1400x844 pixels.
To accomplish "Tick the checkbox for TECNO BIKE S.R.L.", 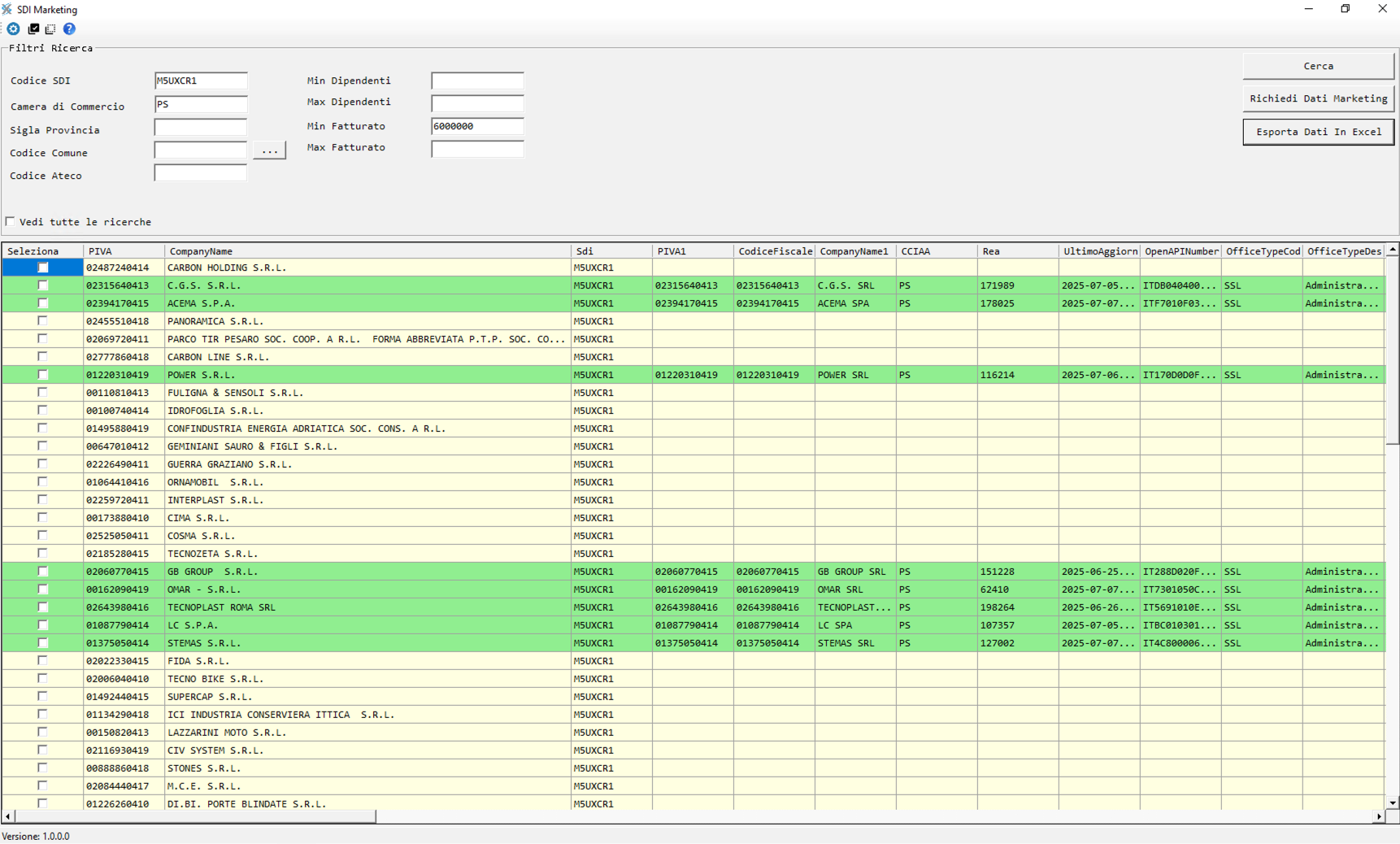I will [43, 679].
